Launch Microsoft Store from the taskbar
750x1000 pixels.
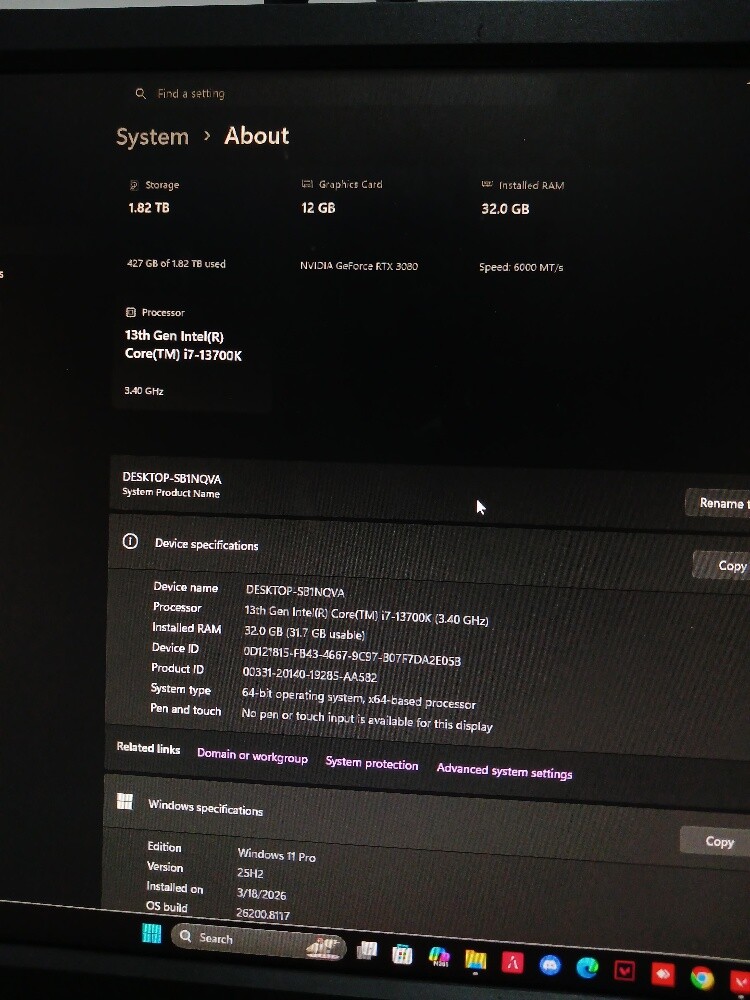tap(402, 954)
